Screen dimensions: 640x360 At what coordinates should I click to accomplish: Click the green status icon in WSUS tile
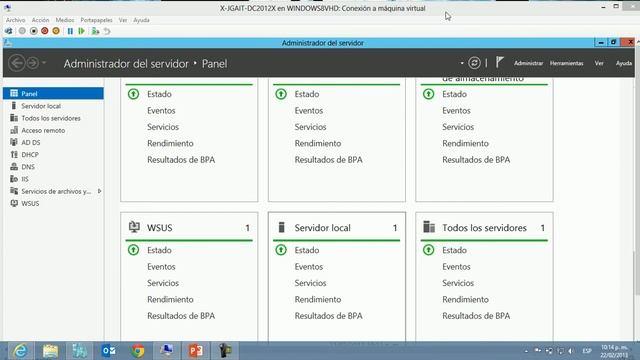(x=133, y=250)
